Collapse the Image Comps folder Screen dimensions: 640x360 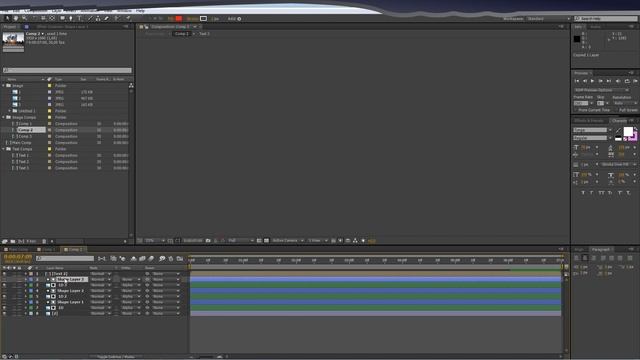click(x=4, y=117)
